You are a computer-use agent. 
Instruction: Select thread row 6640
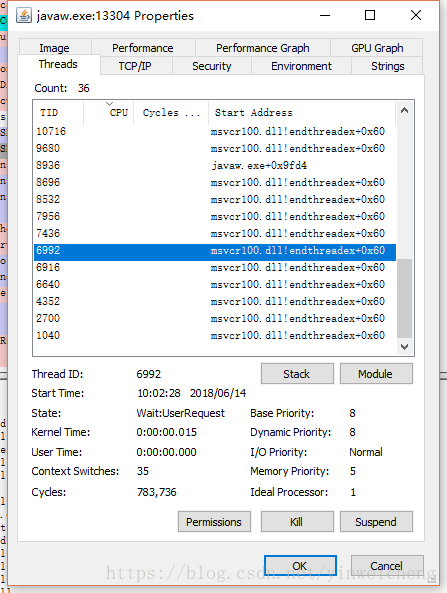tap(215, 284)
